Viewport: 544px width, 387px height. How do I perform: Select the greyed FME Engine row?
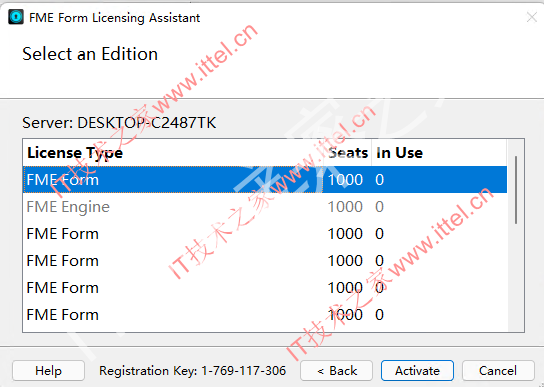coord(265,207)
